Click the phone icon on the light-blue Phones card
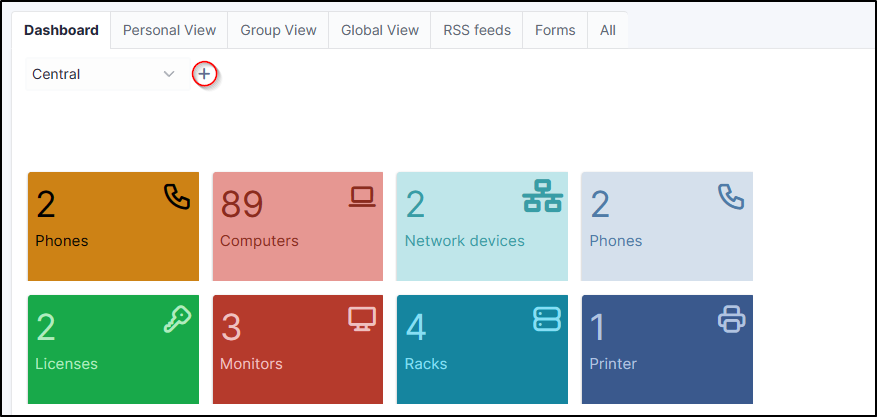This screenshot has width=877, height=417. click(x=731, y=197)
